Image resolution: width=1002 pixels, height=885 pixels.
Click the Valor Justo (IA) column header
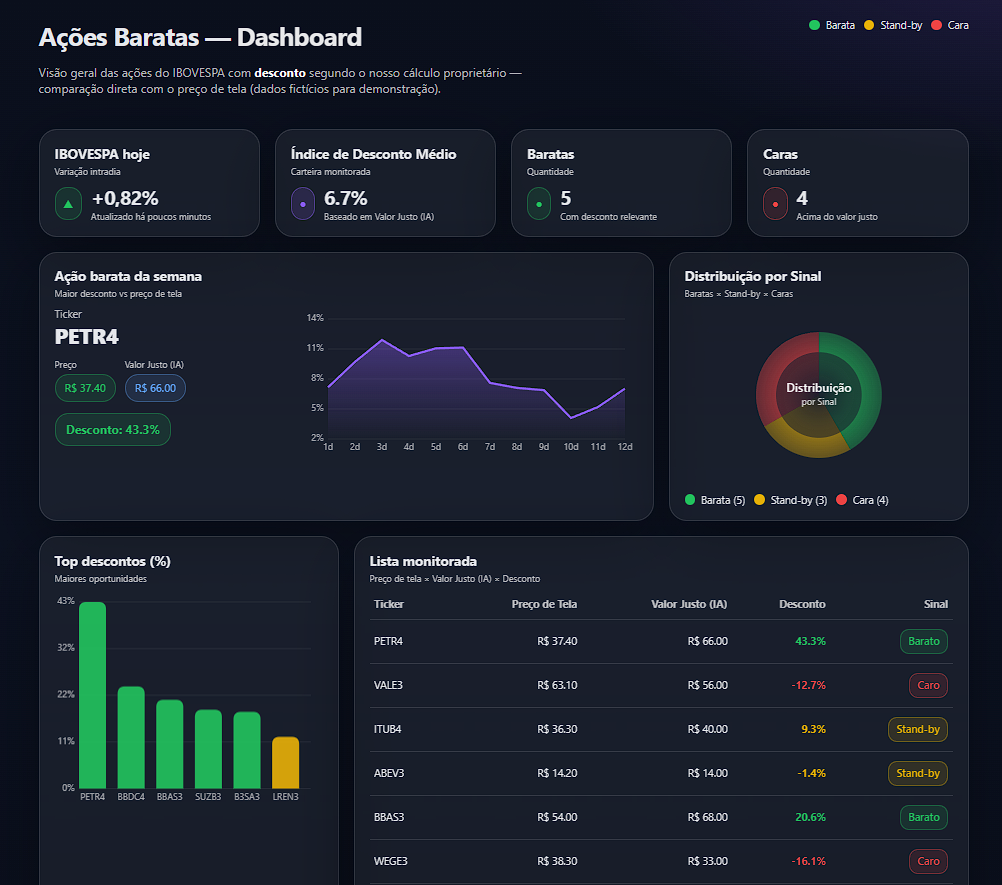point(689,604)
